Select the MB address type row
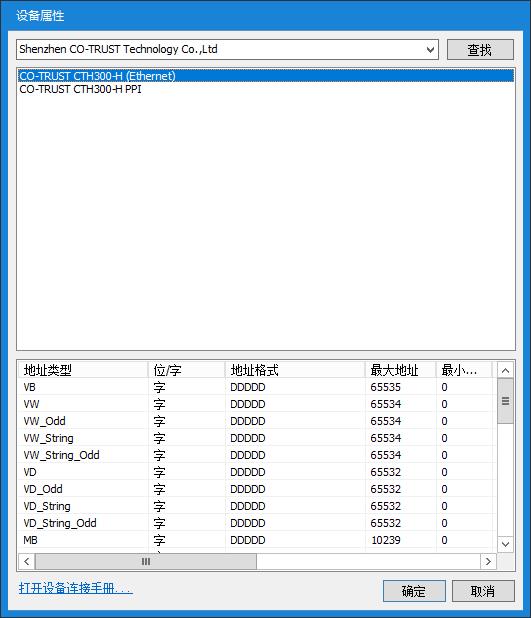The height and width of the screenshot is (618, 531). pos(256,540)
